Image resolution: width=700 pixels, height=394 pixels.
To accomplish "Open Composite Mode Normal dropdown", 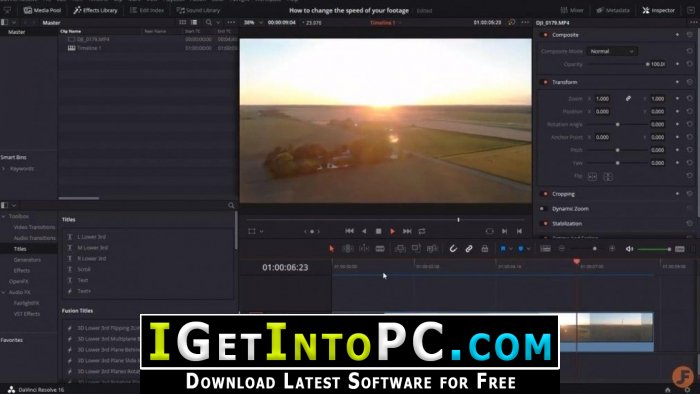I will [611, 51].
